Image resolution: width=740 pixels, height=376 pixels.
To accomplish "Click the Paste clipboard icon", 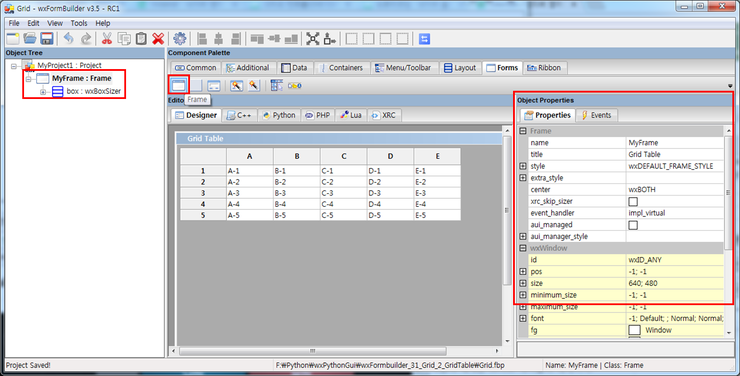I will pyautogui.click(x=141, y=39).
